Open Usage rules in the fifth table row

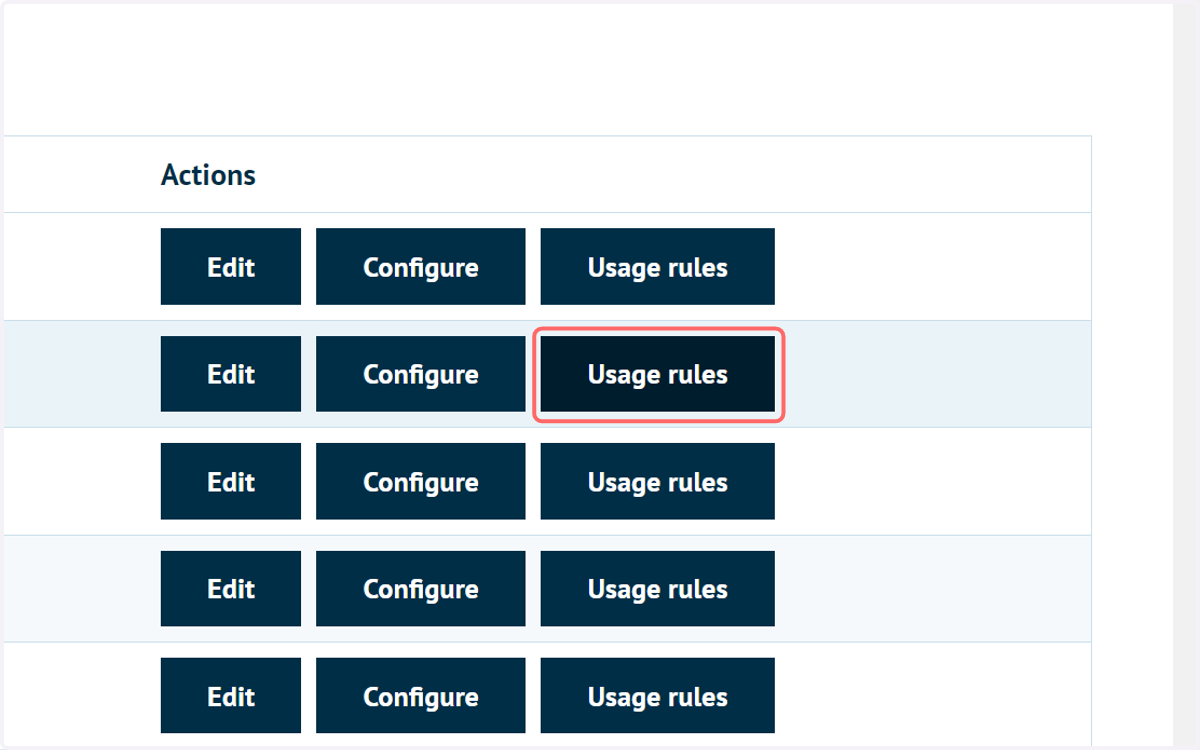(x=658, y=696)
